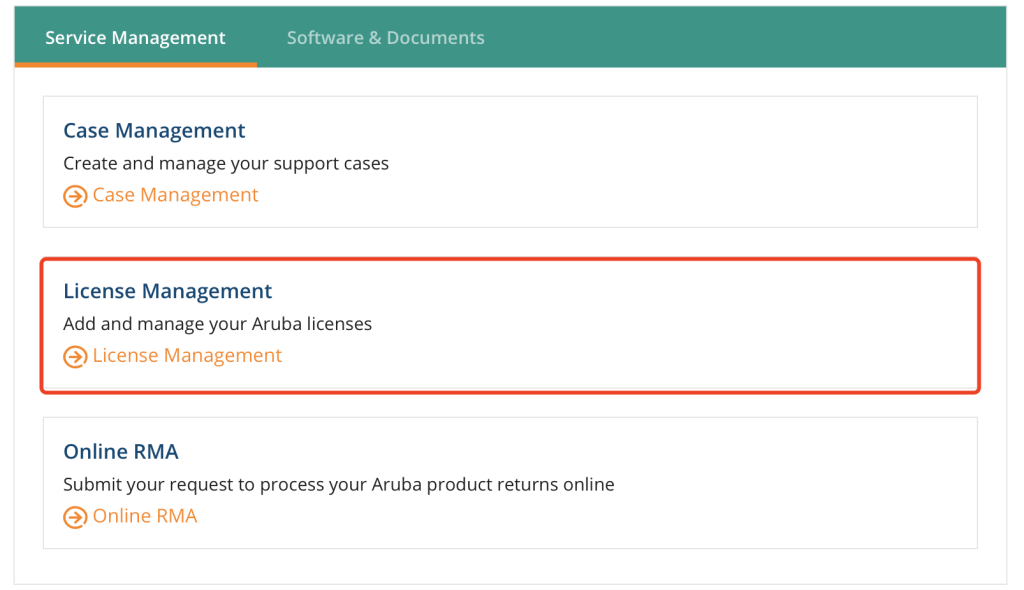This screenshot has width=1024, height=590.
Task: Click the arrow icon beside License Management link
Action: pyautogui.click(x=75, y=357)
